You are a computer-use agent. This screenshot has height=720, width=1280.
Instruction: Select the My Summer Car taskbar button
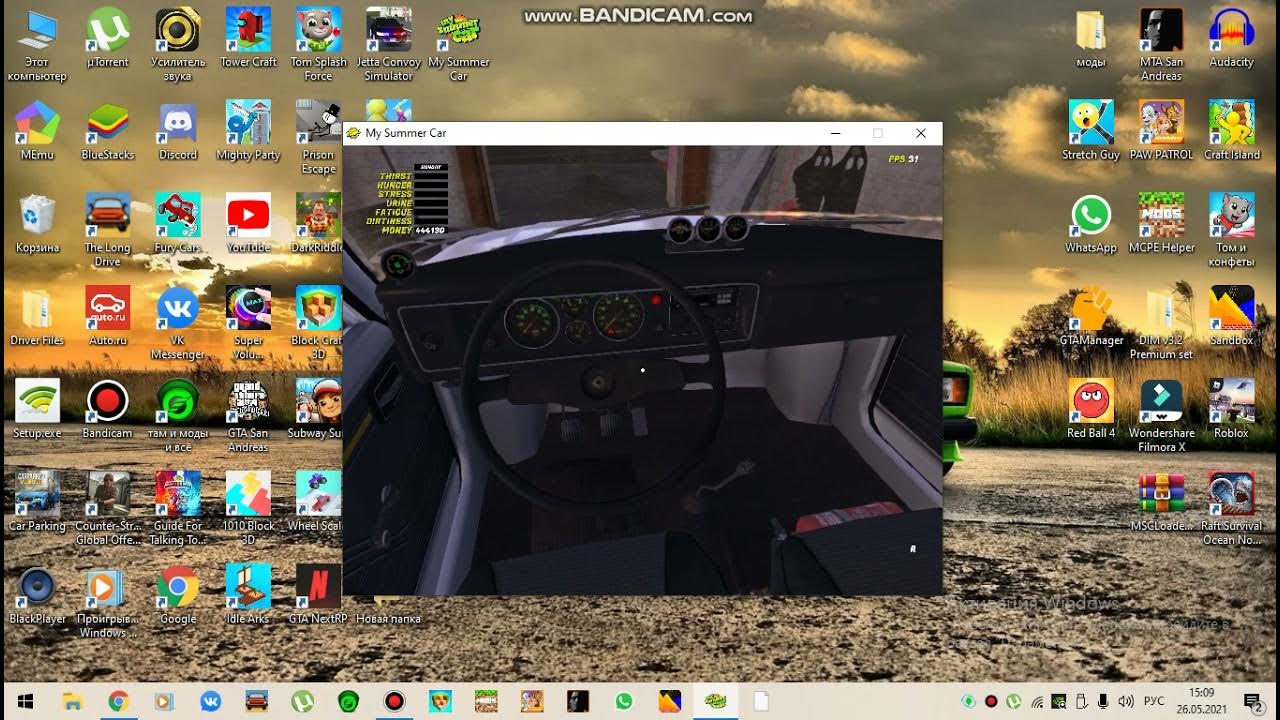click(x=716, y=701)
